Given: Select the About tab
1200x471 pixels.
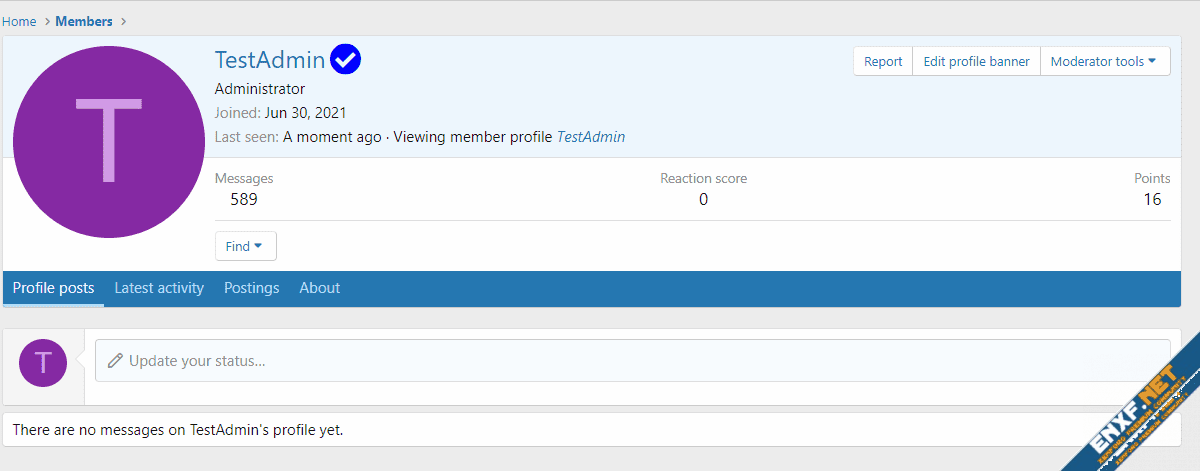Looking at the screenshot, I should [320, 288].
